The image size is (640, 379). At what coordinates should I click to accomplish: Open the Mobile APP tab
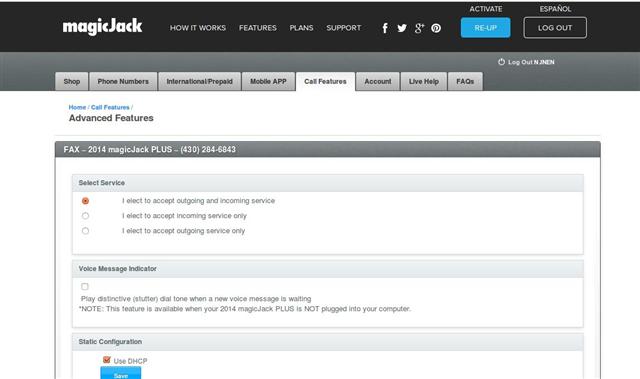(x=268, y=82)
